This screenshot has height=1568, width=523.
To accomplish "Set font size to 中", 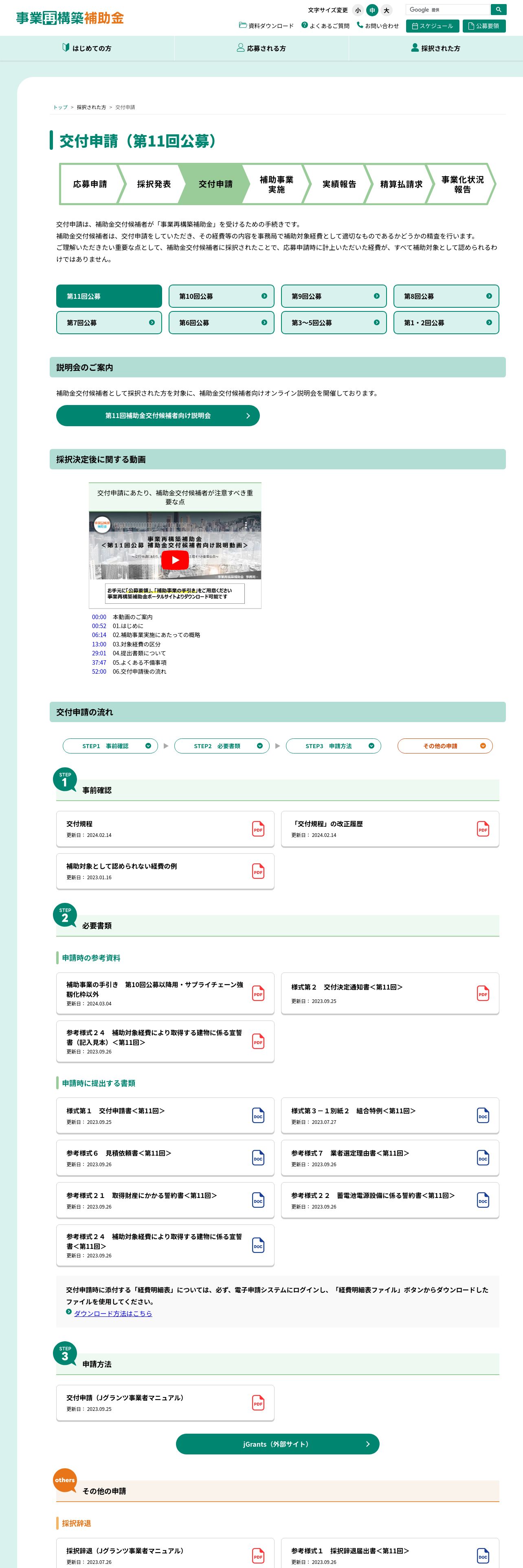I will (x=372, y=10).
